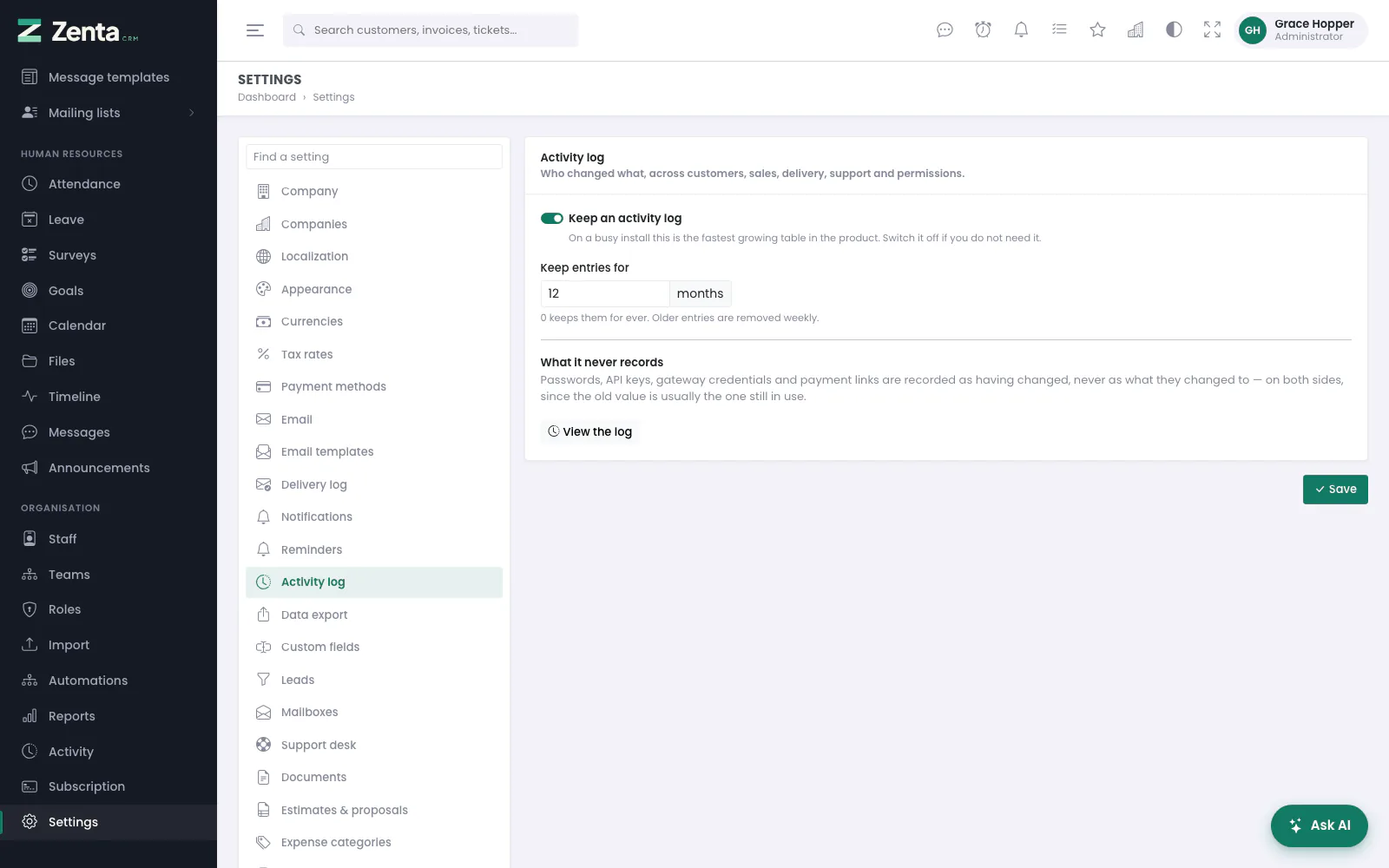
Task: Open Delivery log settings
Action: click(x=374, y=484)
